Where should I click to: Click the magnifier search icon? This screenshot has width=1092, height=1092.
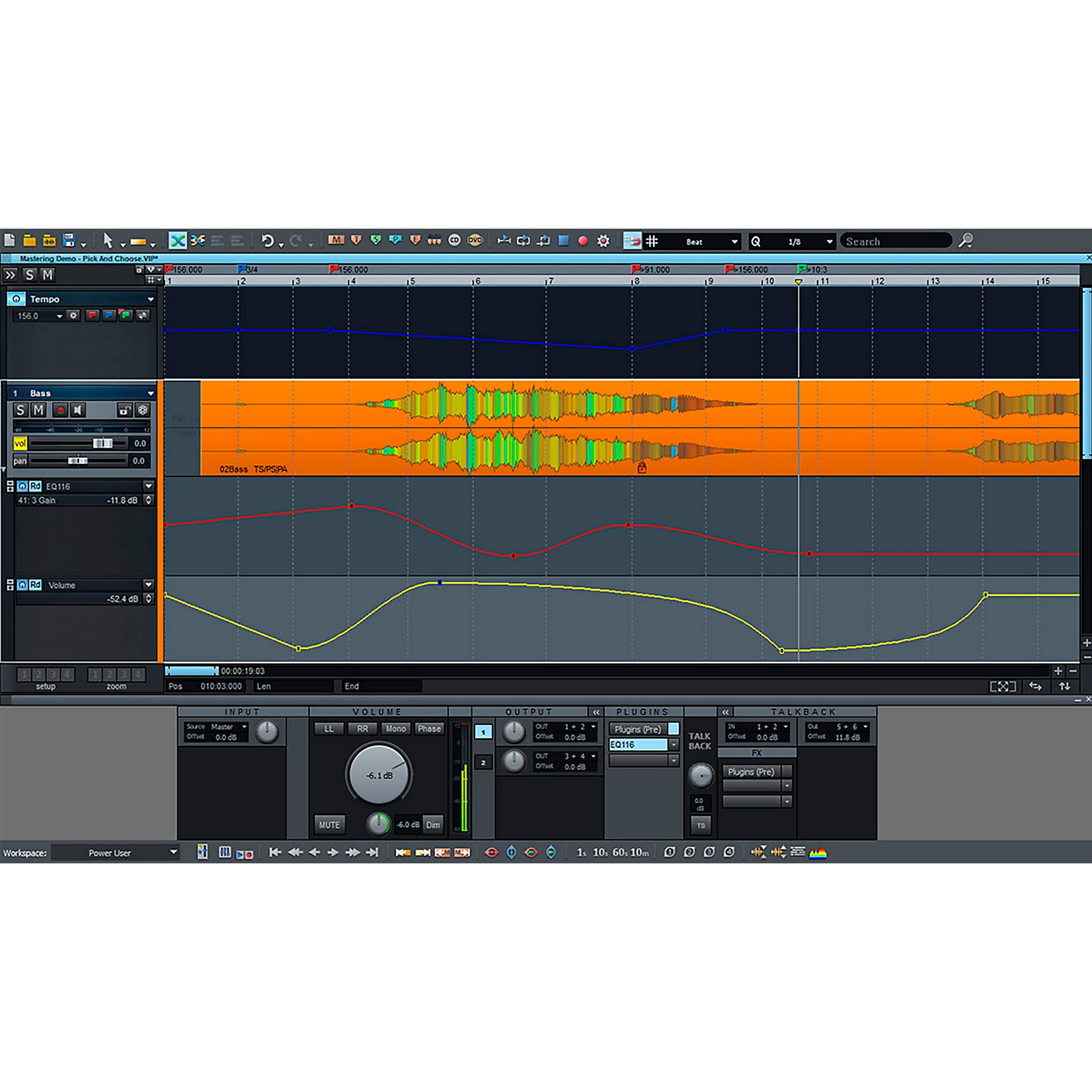coord(966,240)
